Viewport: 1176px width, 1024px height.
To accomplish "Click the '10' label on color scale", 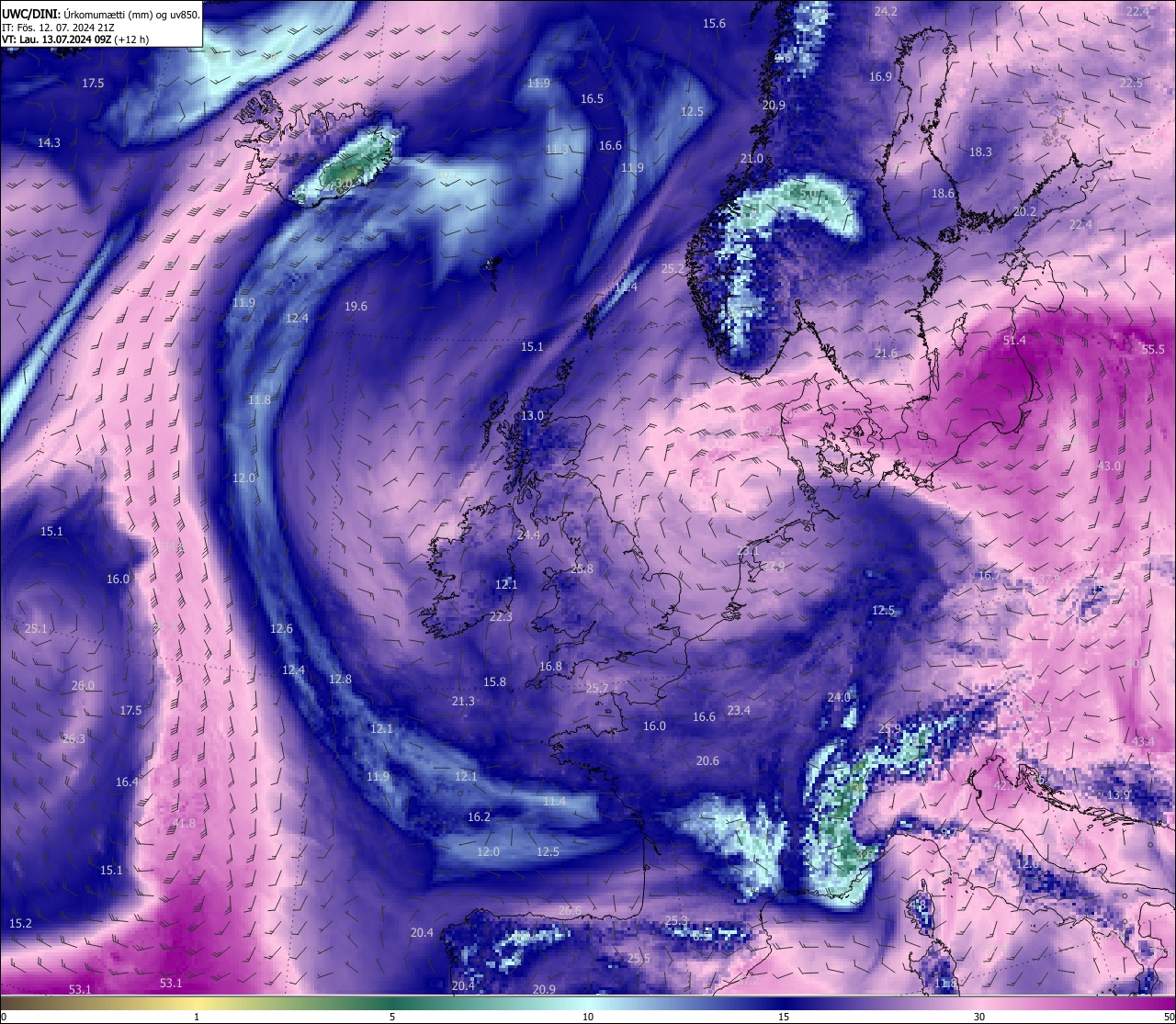I will click(x=588, y=1017).
